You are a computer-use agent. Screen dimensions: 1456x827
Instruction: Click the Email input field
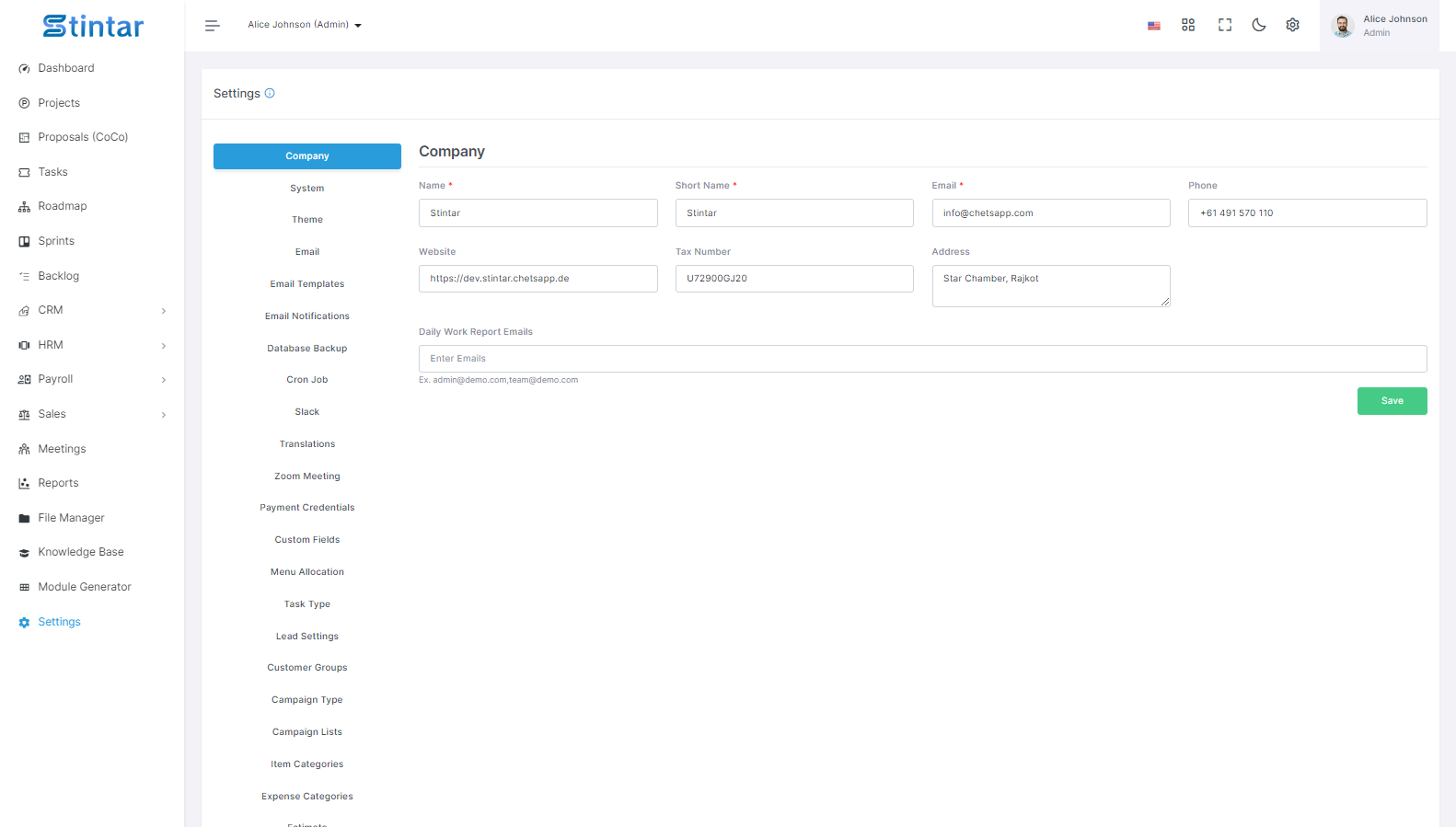(1051, 213)
